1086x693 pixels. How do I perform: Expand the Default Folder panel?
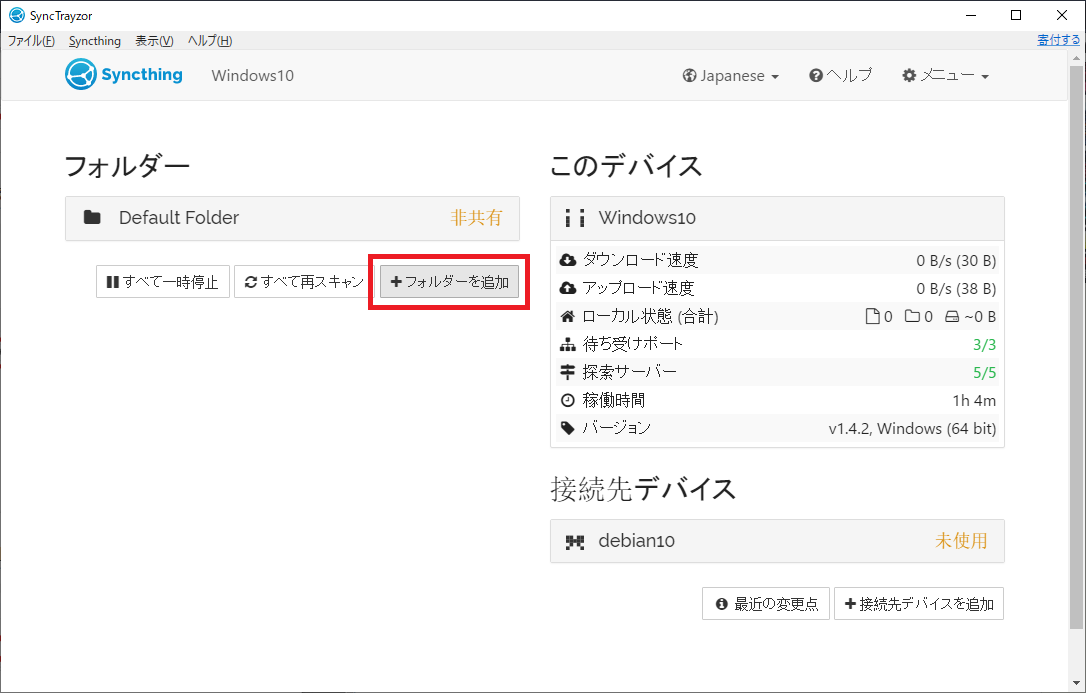pyautogui.click(x=292, y=218)
